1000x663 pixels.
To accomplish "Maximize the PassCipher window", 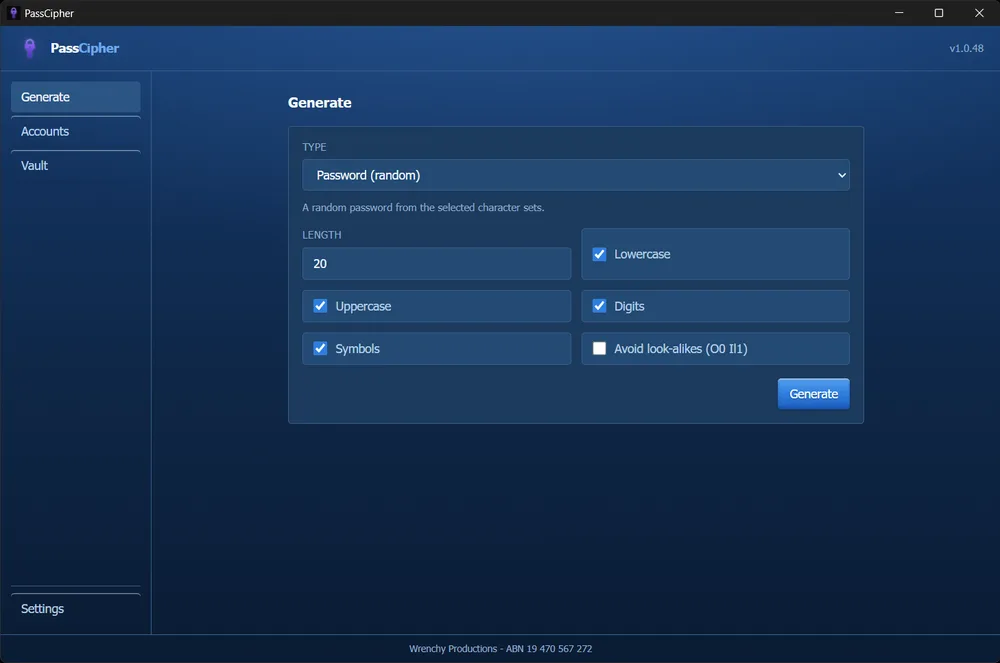I will click(x=938, y=13).
